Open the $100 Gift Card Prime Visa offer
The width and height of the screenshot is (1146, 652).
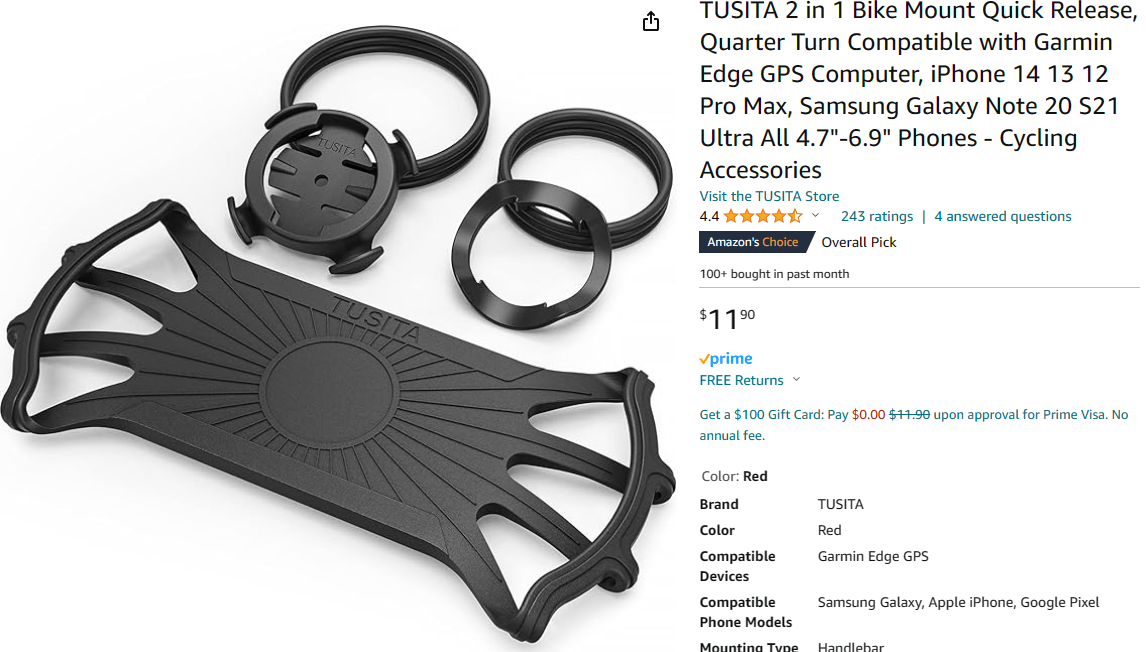[914, 425]
